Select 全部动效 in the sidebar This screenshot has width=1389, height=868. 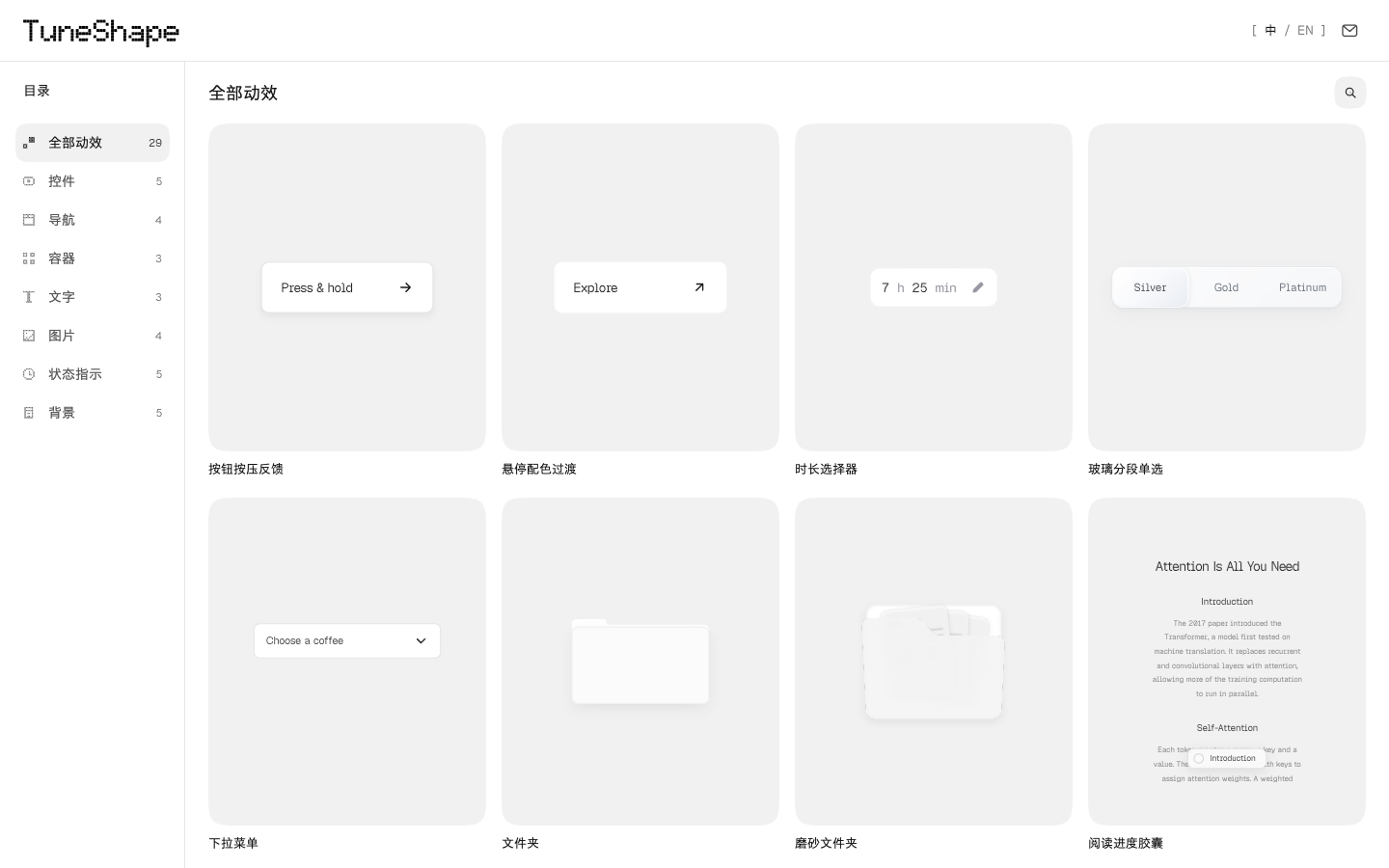93,143
